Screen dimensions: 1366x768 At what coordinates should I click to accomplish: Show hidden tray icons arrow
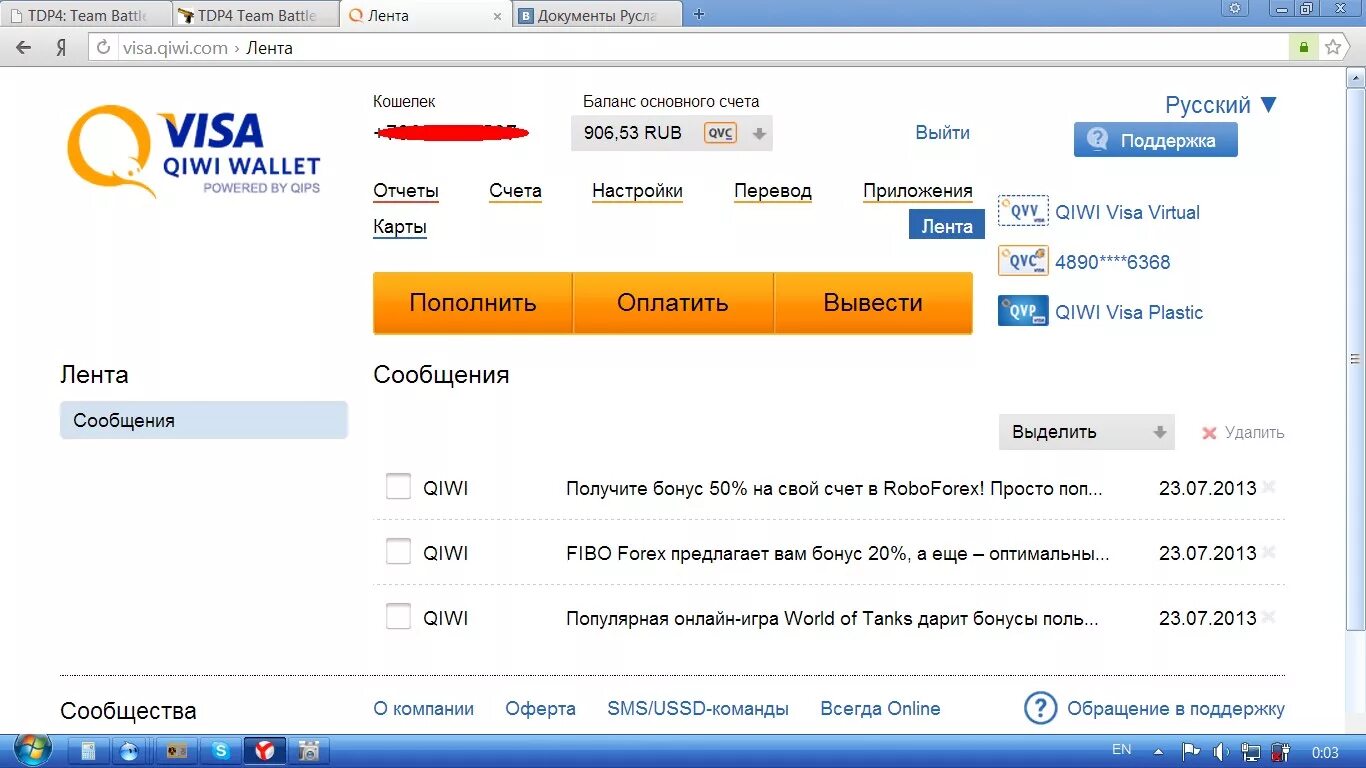(1158, 751)
